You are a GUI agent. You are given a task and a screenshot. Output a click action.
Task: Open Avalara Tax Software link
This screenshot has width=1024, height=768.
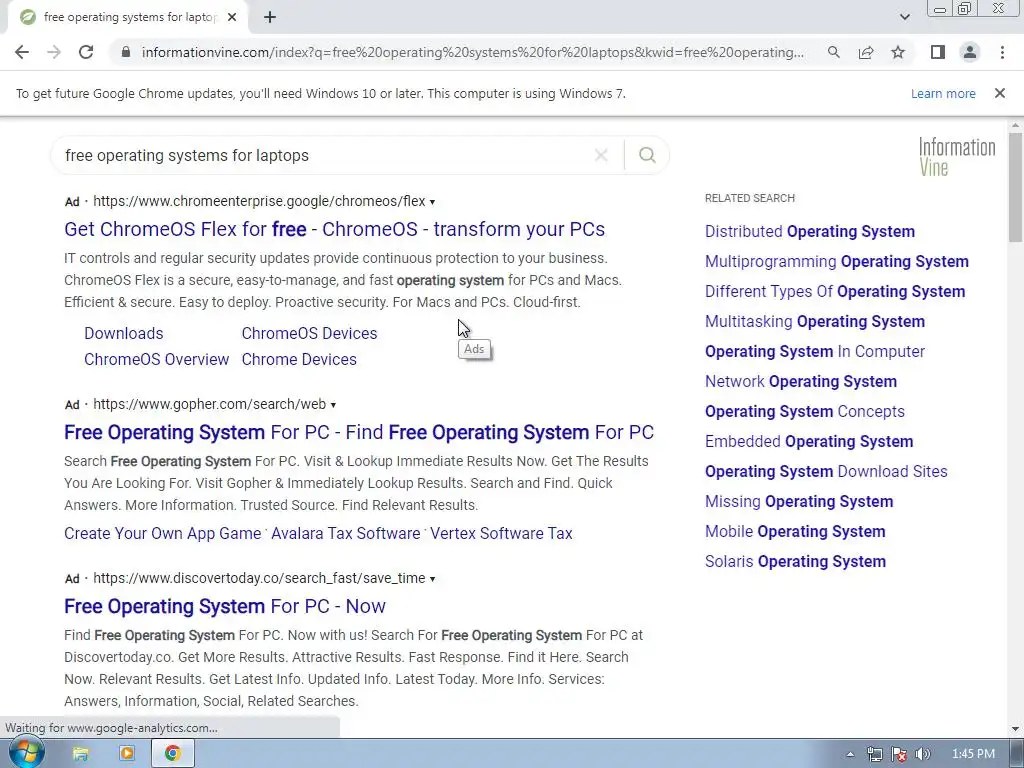[x=345, y=534]
